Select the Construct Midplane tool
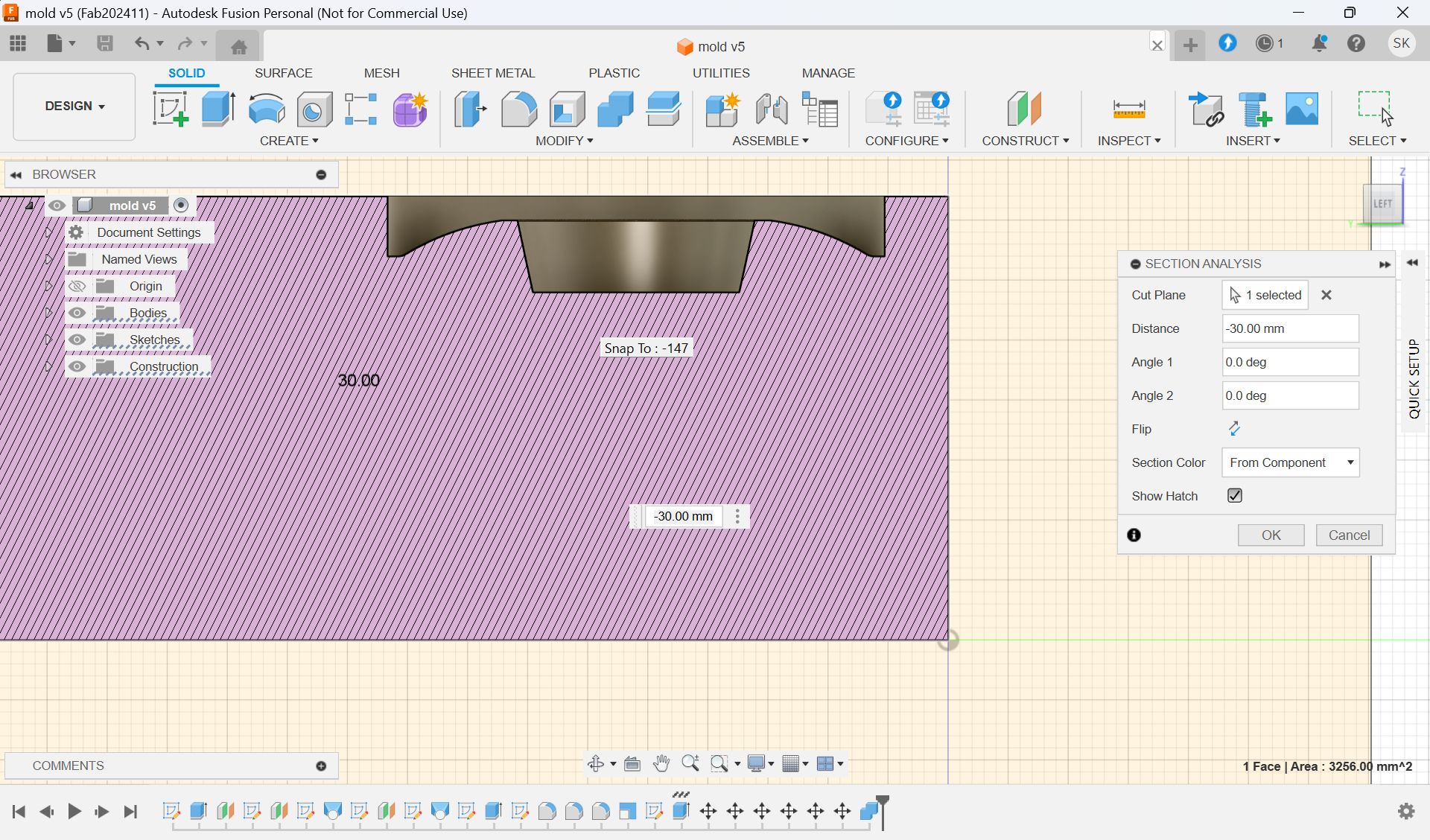This screenshot has width=1430, height=840. point(1024,109)
